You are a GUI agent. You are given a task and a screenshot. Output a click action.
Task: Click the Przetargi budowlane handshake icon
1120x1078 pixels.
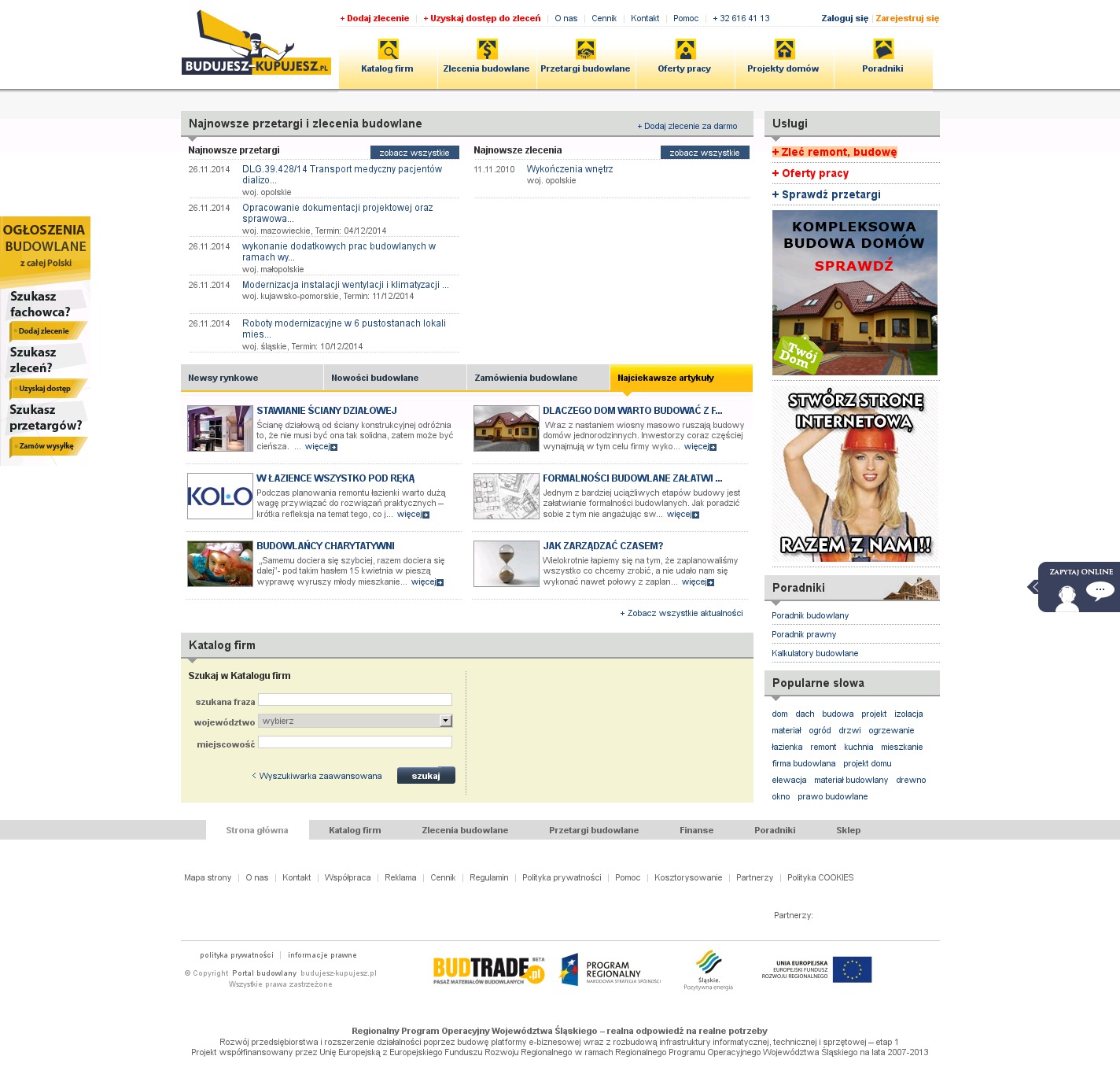[x=586, y=50]
